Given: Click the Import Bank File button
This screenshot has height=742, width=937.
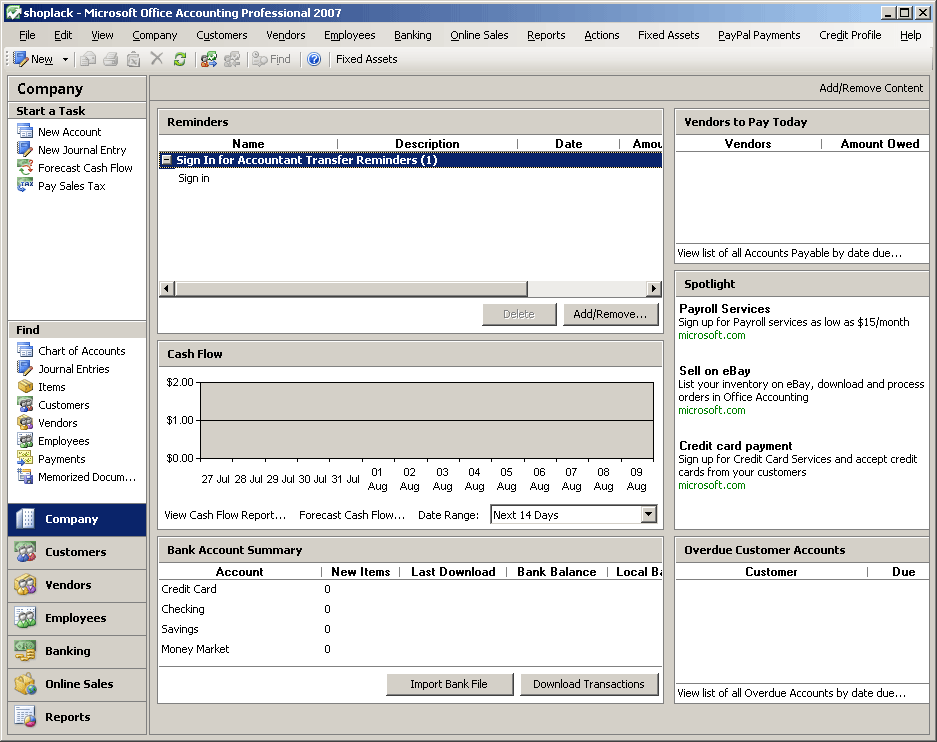Looking at the screenshot, I should [449, 684].
